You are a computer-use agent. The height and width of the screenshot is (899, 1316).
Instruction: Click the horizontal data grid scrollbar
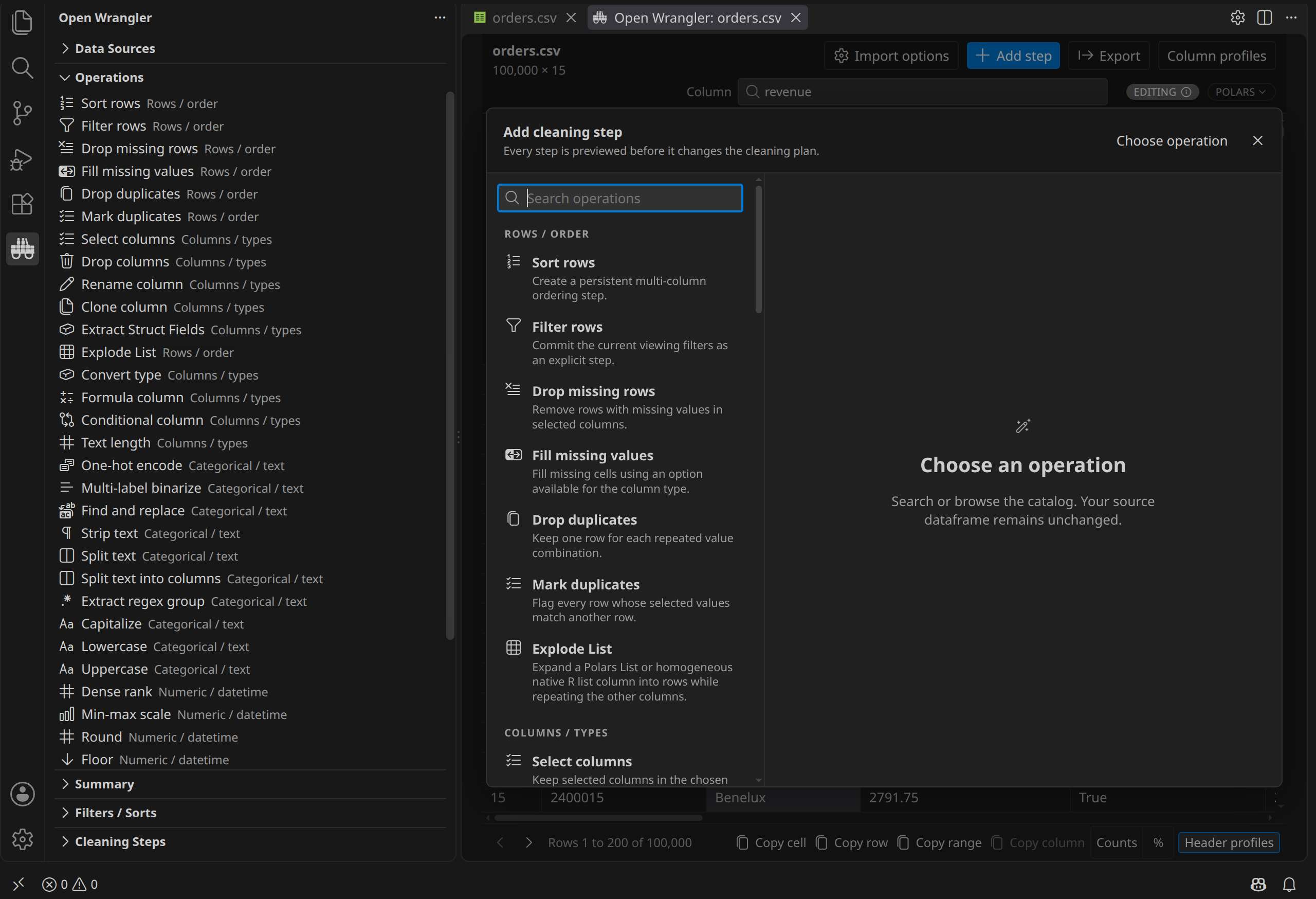(598, 817)
